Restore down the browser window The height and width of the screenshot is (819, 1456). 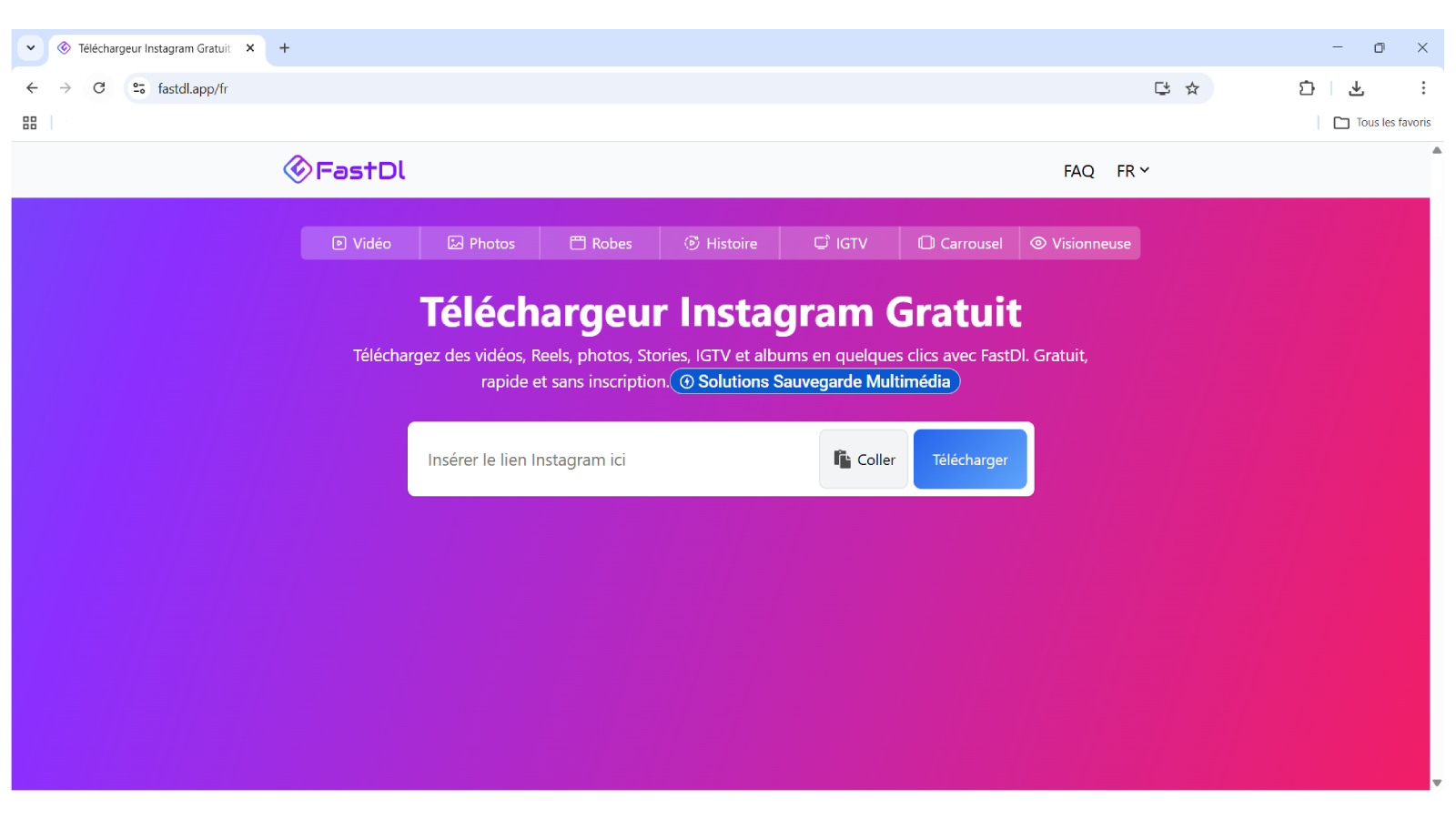pos(1380,47)
